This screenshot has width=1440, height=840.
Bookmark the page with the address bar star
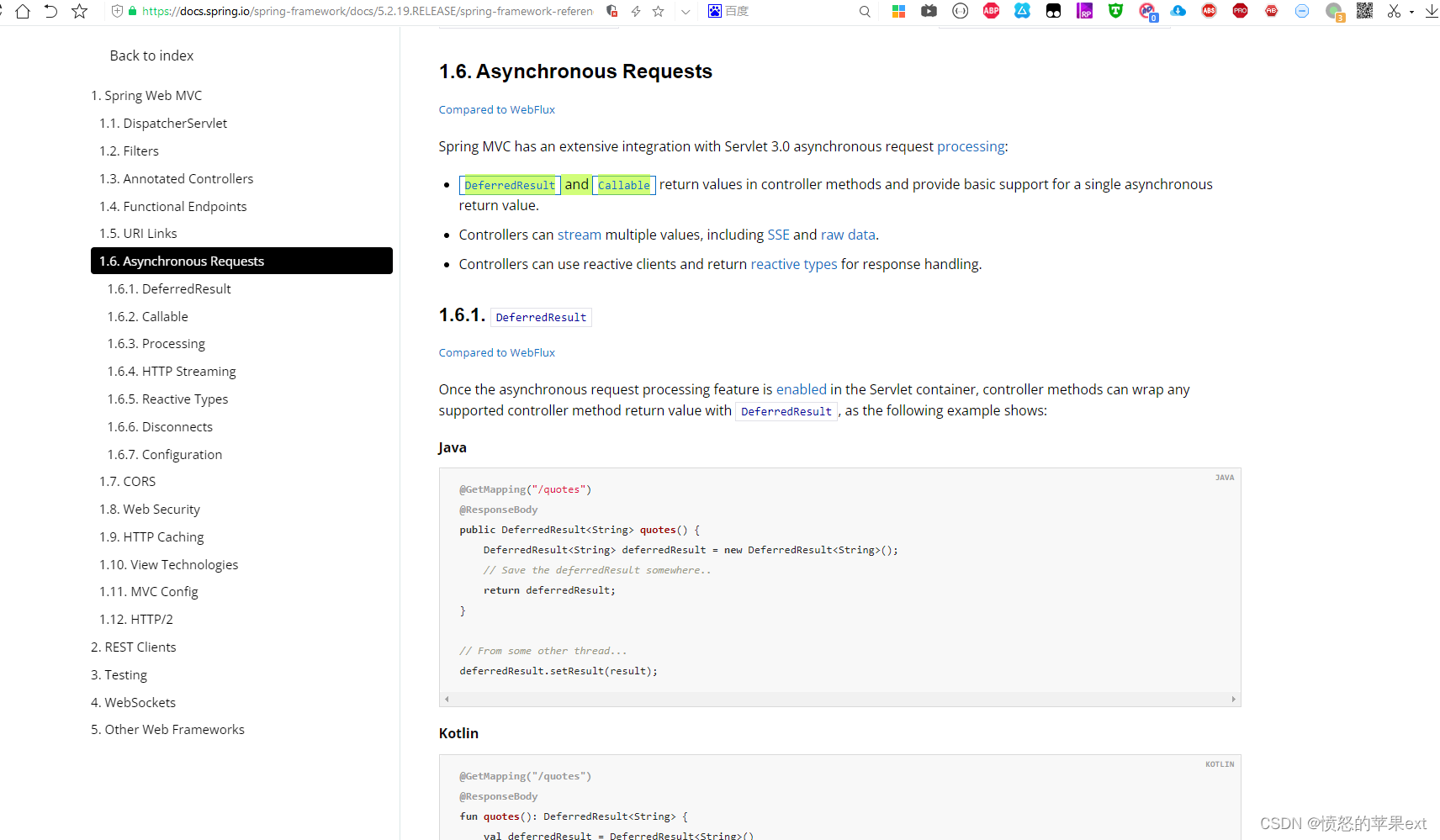tap(659, 11)
